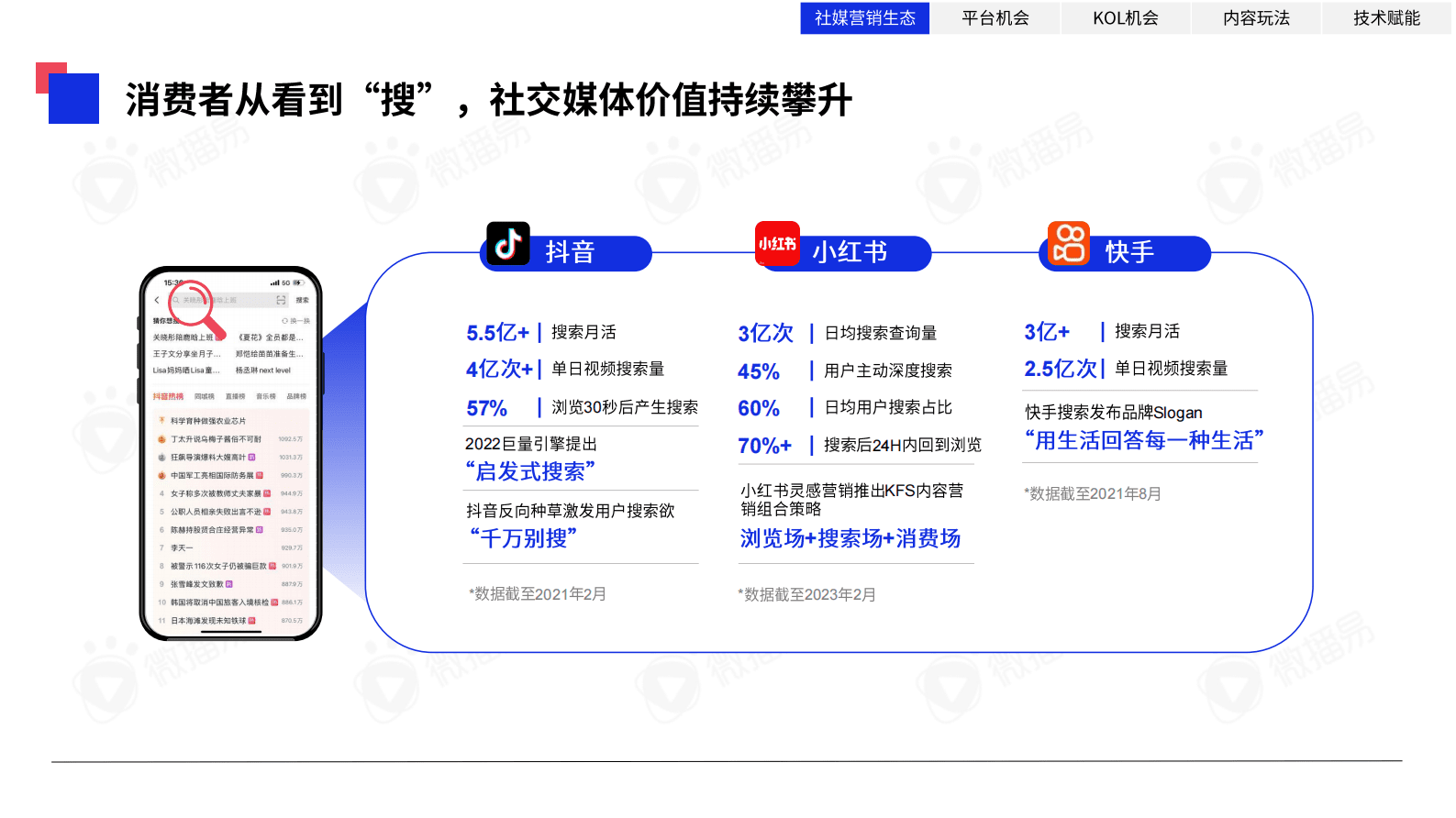Screen dimensions: 1456x818
Task: Tap hot list item 公职人员相亲失败出言不逊
Action: (216, 512)
